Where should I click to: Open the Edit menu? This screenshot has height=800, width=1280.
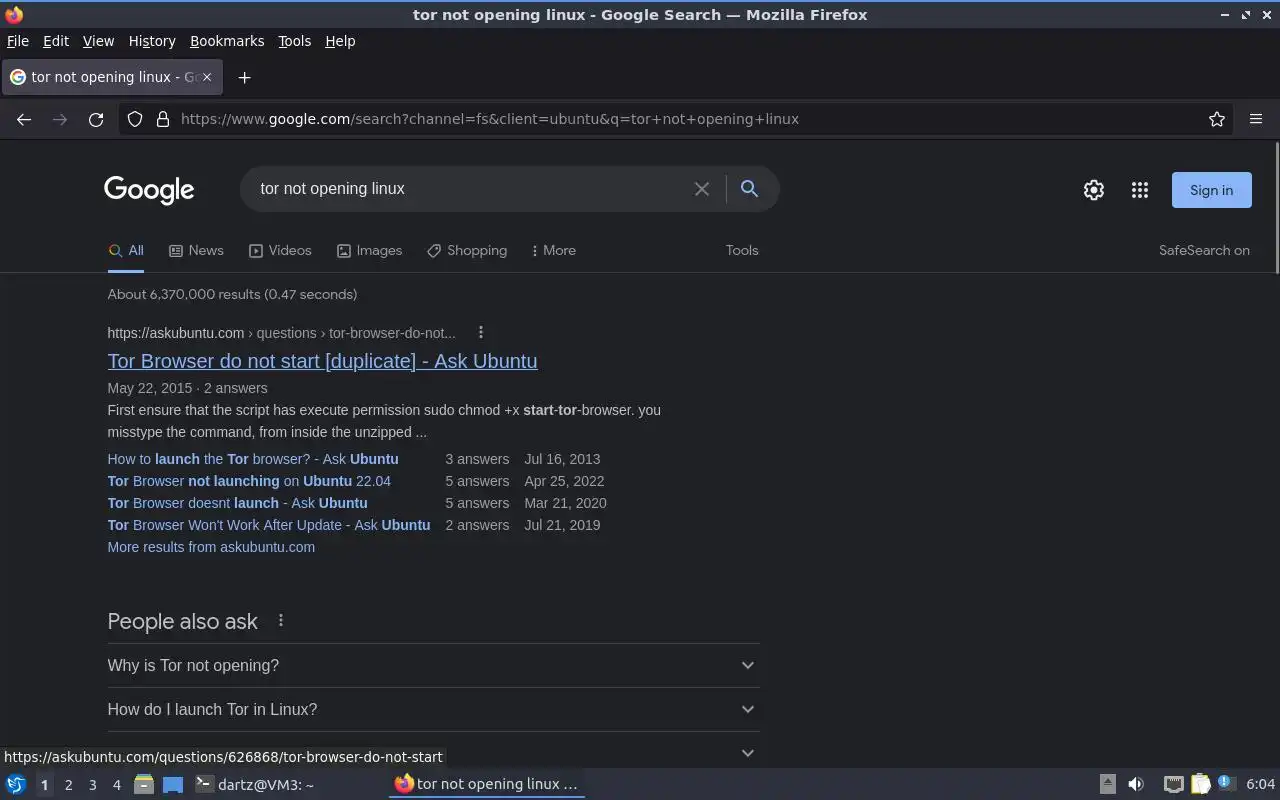pos(56,41)
